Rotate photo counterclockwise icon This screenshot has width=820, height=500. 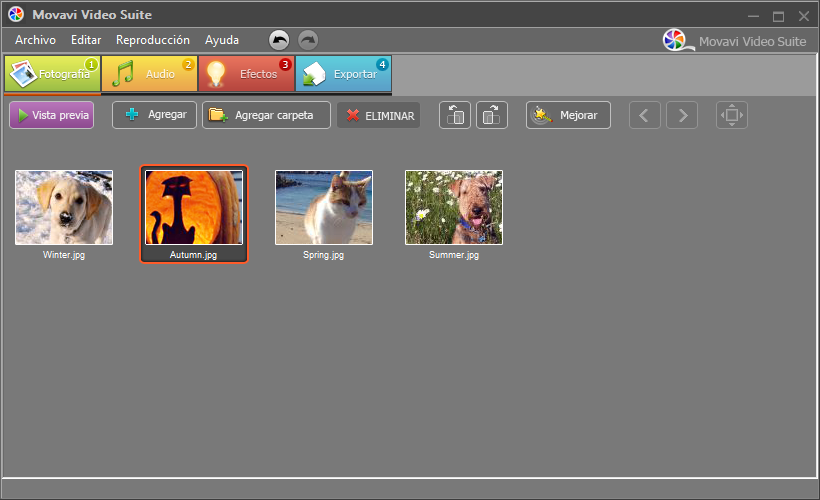click(x=455, y=115)
